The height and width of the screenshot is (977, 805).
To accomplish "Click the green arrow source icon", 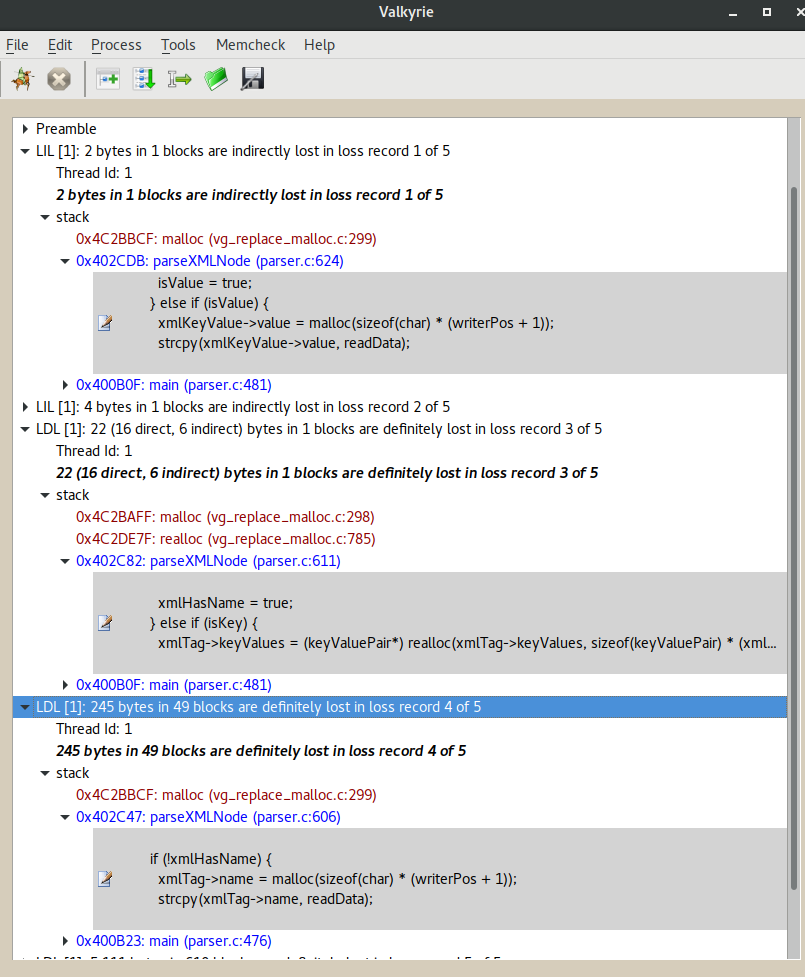I will coord(179,79).
